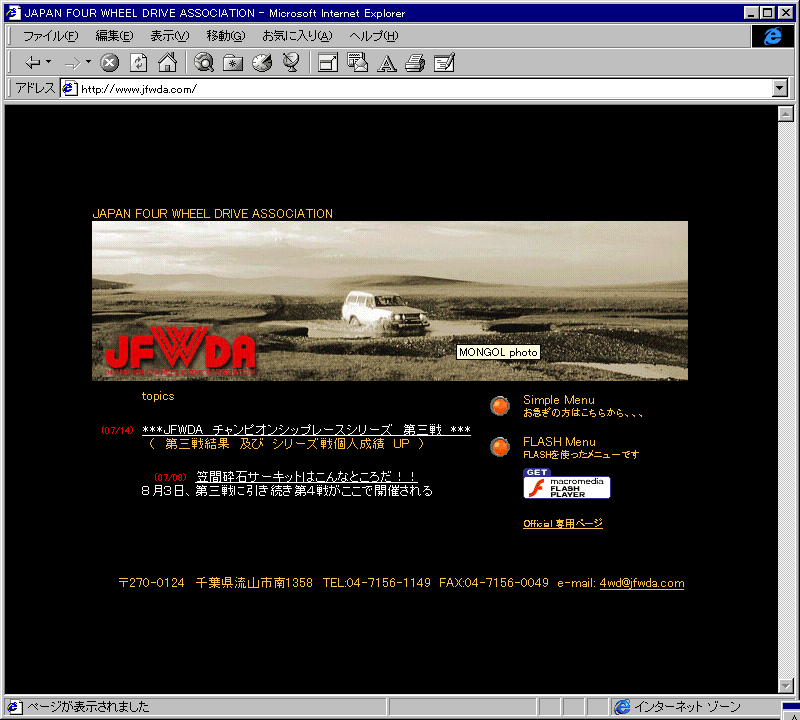Open the Favorites folder toolbar icon

coord(233,63)
